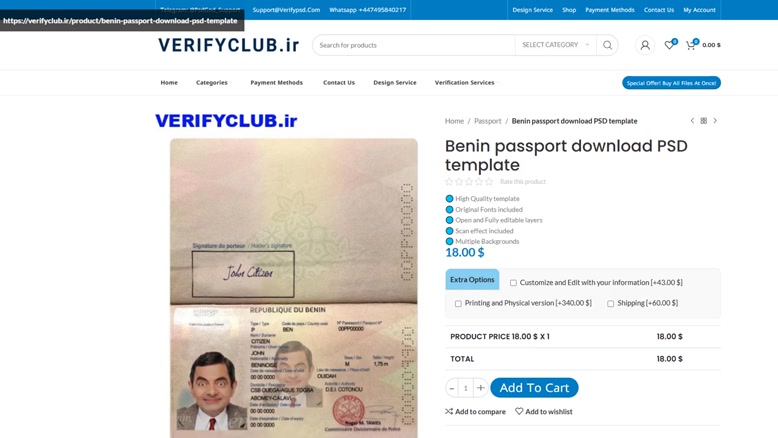Viewport: 778px width, 438px height.
Task: Click the plus quantity button
Action: pyautogui.click(x=480, y=388)
